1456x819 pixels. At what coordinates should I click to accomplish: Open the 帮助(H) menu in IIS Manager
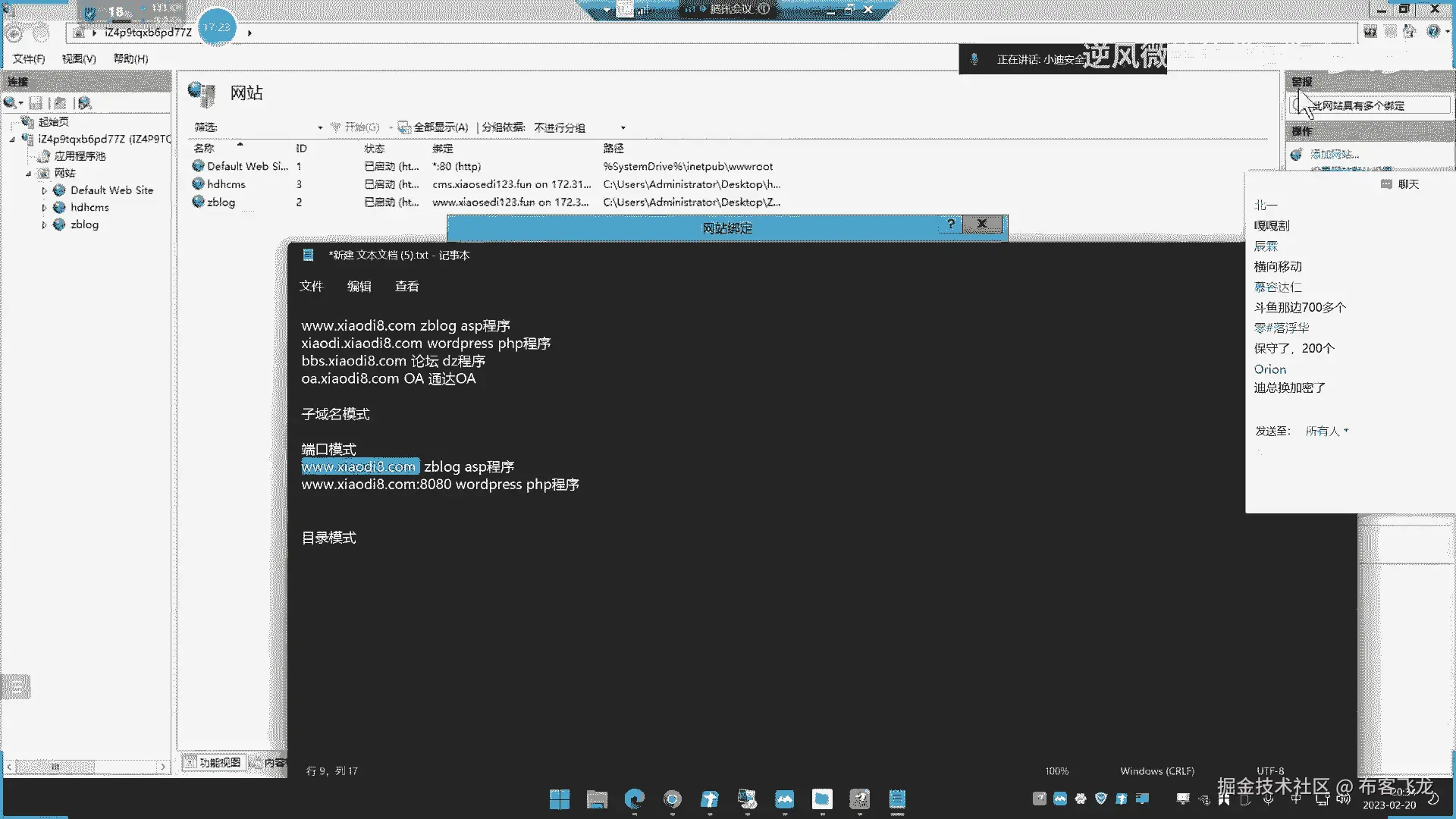(130, 58)
